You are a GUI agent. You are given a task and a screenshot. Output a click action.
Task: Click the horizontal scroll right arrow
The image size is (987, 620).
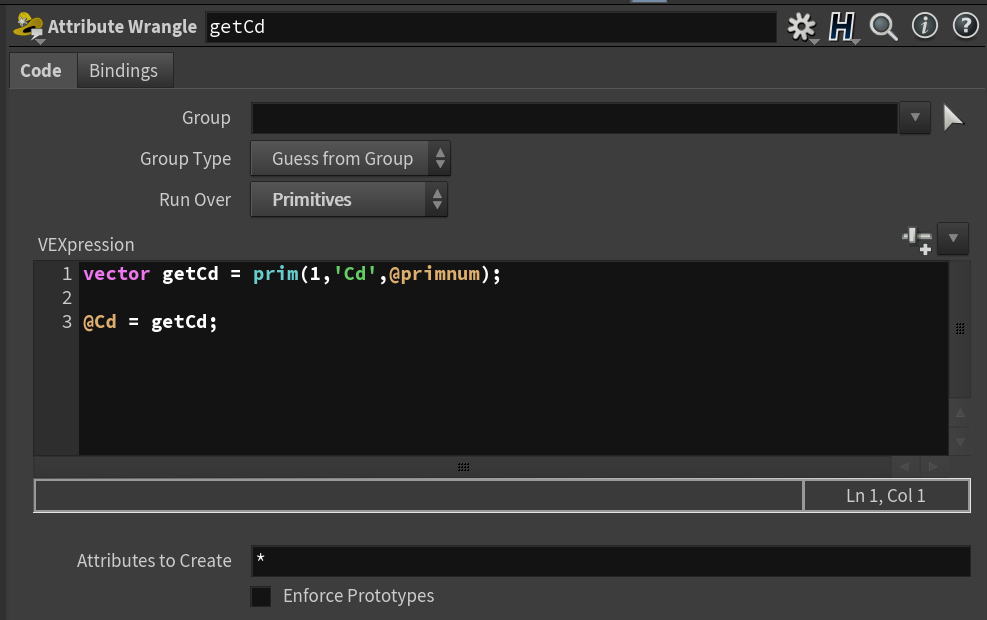933,466
